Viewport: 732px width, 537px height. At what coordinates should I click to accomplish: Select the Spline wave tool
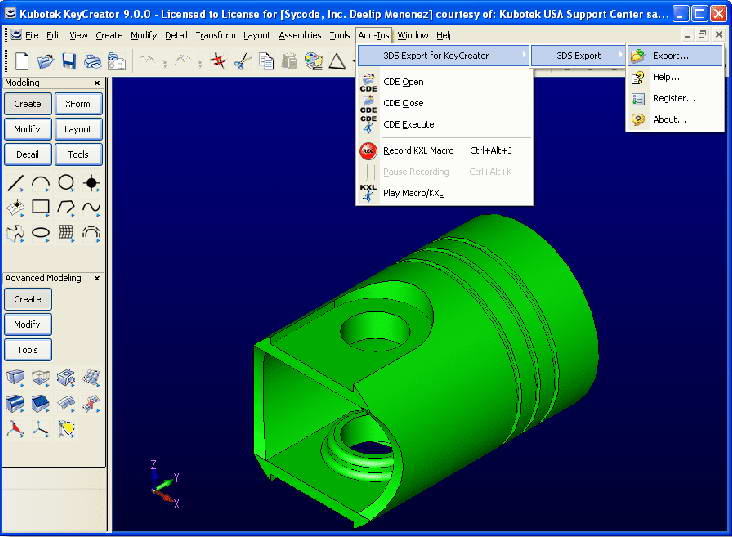91,207
